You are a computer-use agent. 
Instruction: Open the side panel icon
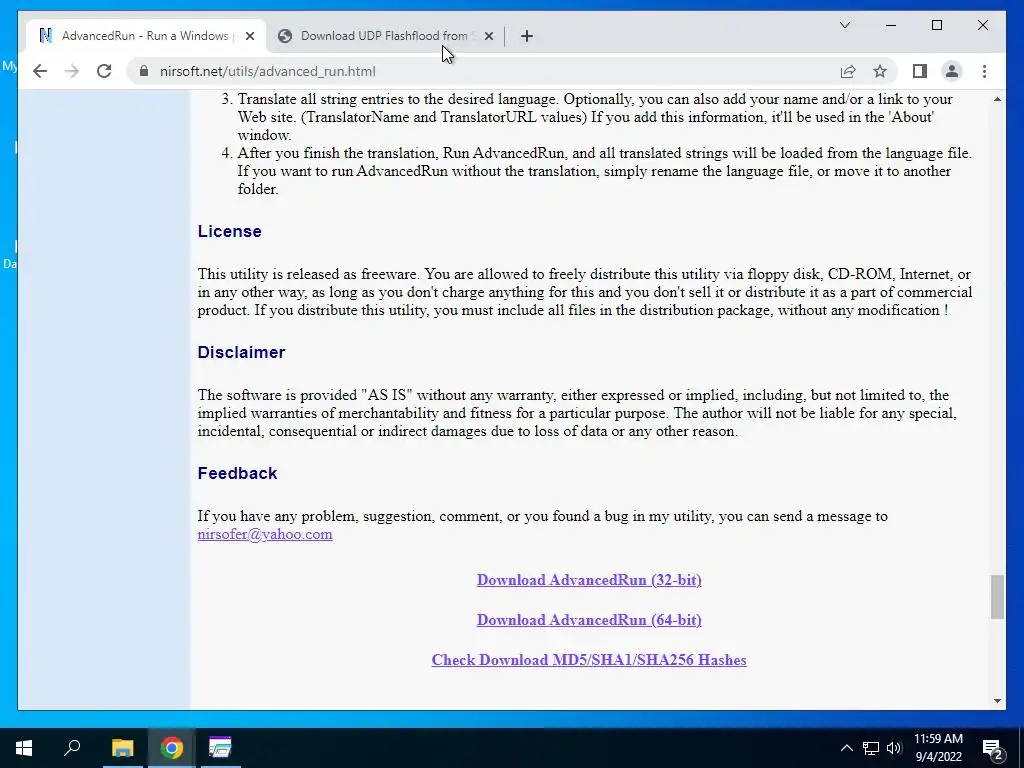pos(920,71)
